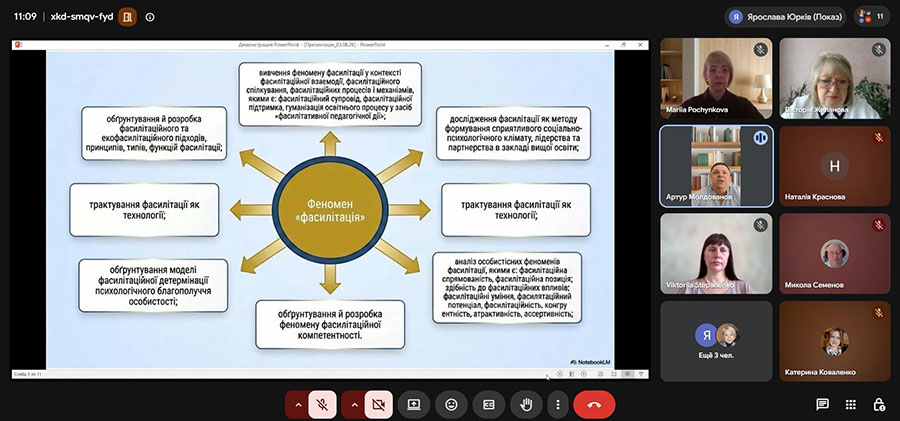Open host controls lock icon
The height and width of the screenshot is (421, 900).
point(879,404)
